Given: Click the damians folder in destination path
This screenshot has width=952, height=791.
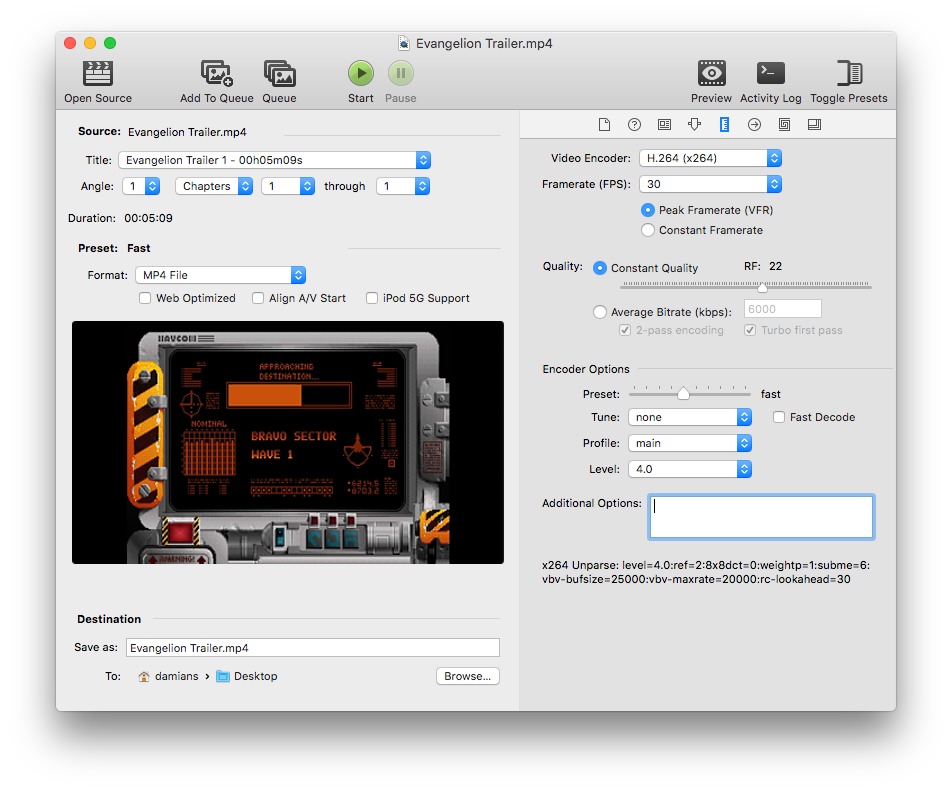Looking at the screenshot, I should point(177,676).
